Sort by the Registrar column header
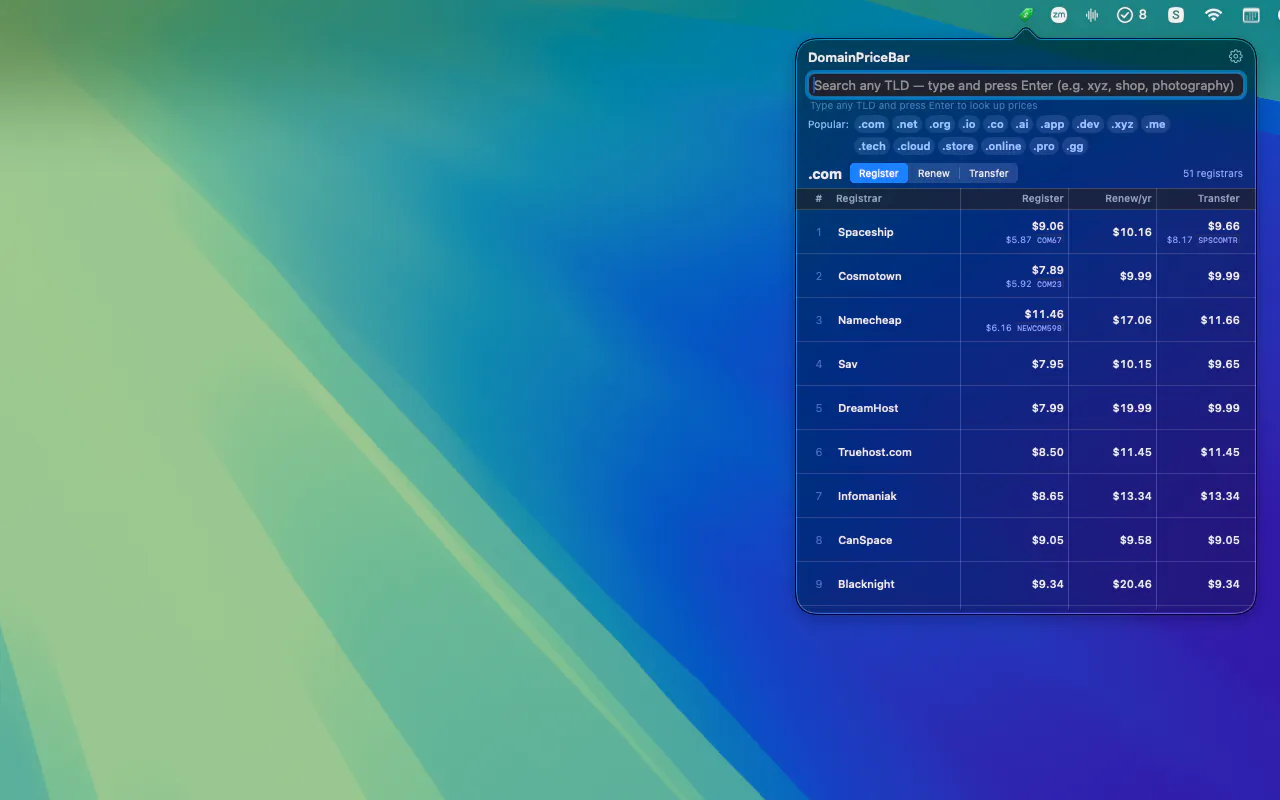Image resolution: width=1280 pixels, height=800 pixels. [859, 198]
